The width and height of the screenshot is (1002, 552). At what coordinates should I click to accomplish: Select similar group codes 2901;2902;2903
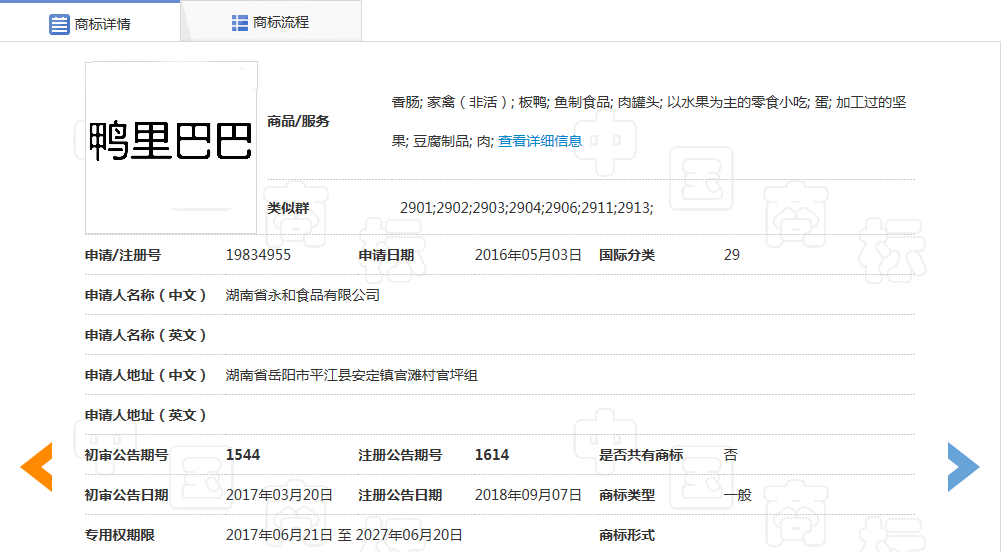pos(527,208)
